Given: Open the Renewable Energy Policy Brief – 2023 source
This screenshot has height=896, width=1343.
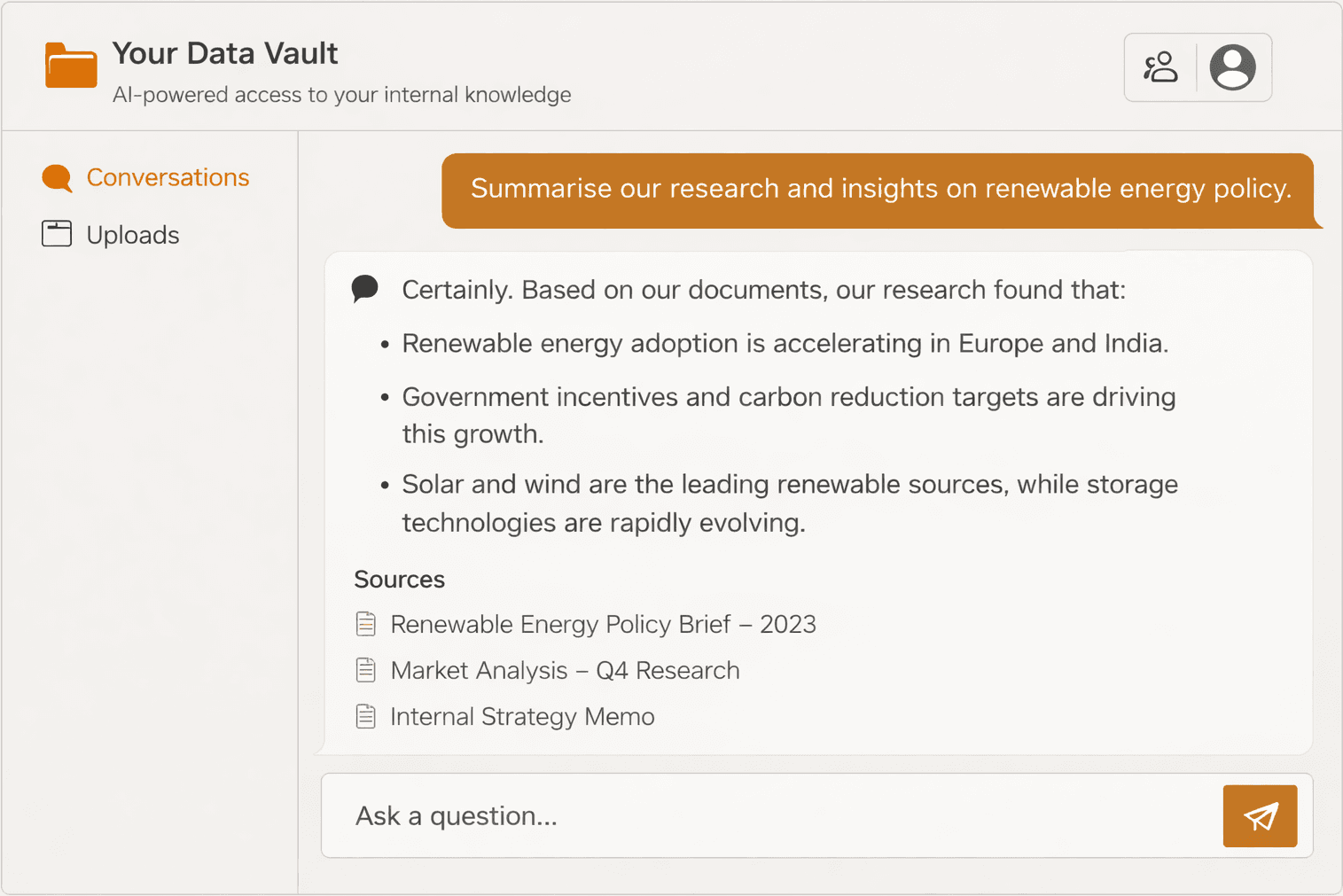Looking at the screenshot, I should [x=603, y=624].
